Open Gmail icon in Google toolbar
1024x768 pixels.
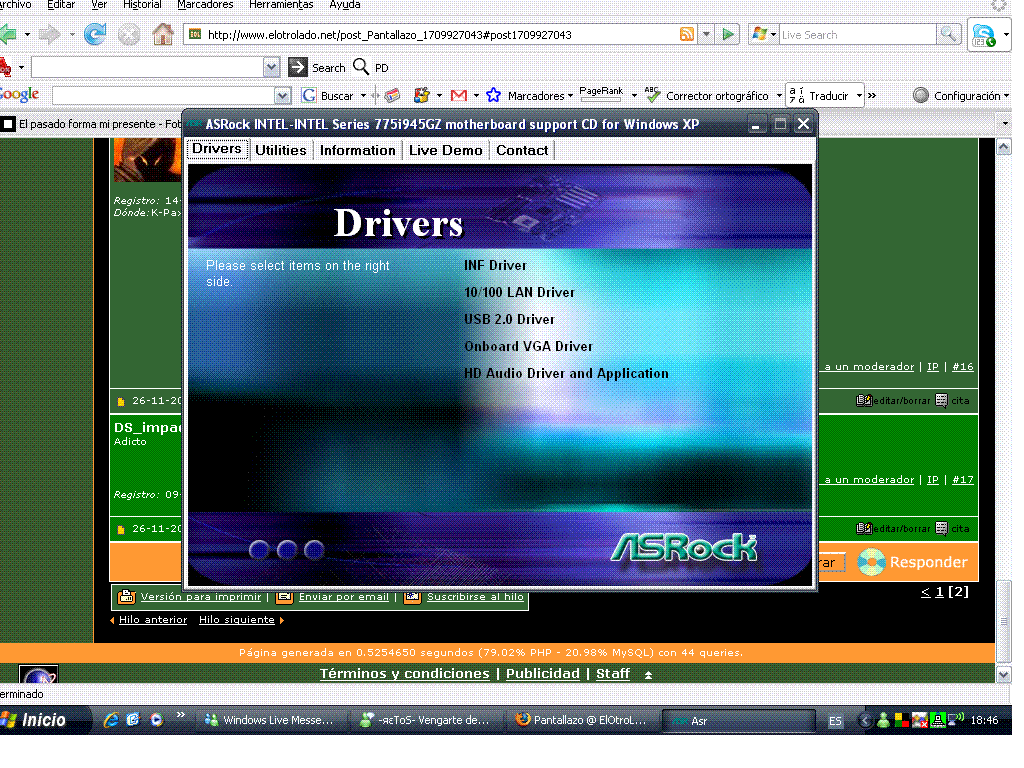[459, 96]
